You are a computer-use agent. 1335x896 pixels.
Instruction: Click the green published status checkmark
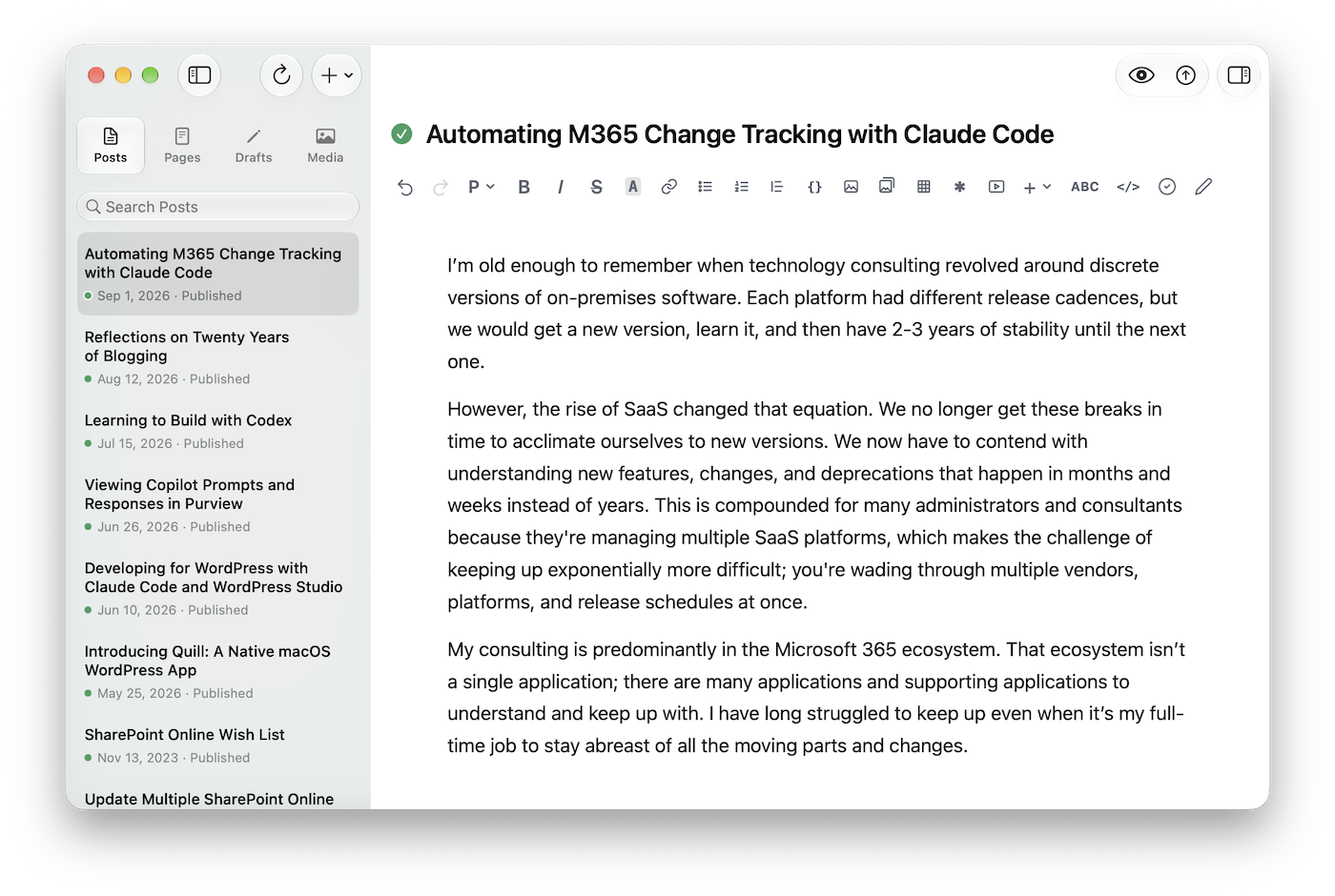(401, 134)
